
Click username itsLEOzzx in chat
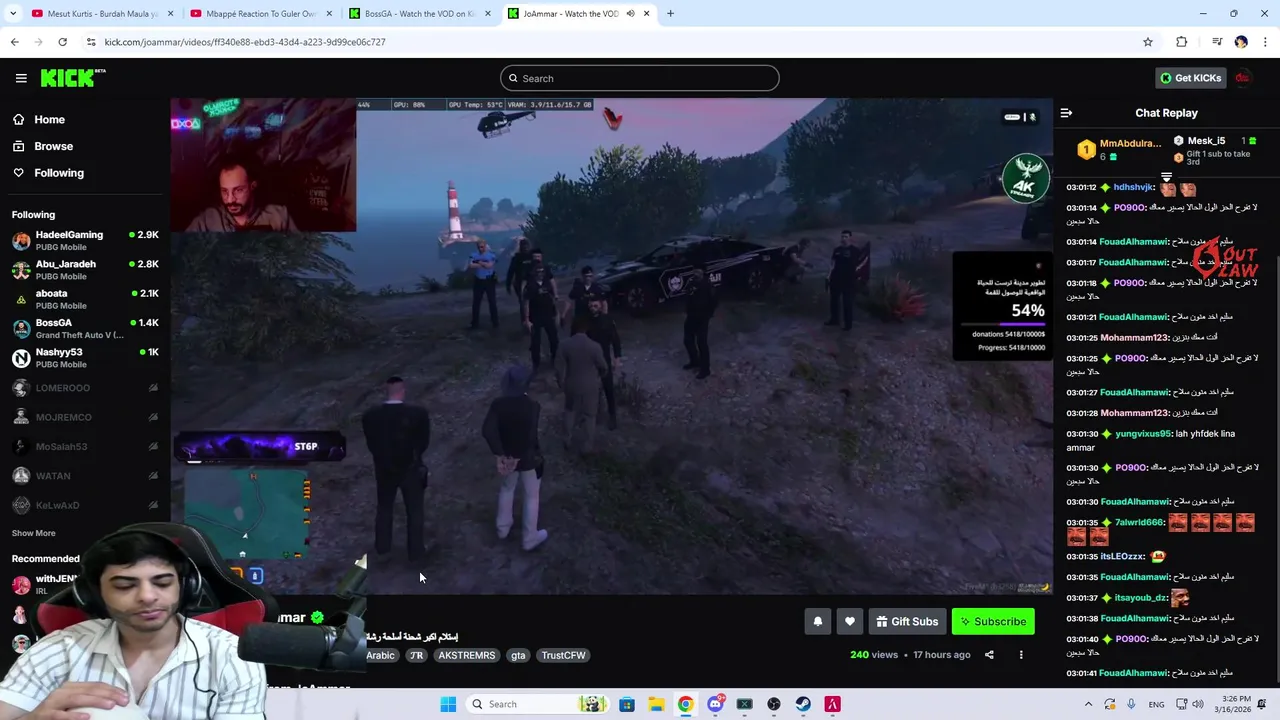tap(1122, 556)
